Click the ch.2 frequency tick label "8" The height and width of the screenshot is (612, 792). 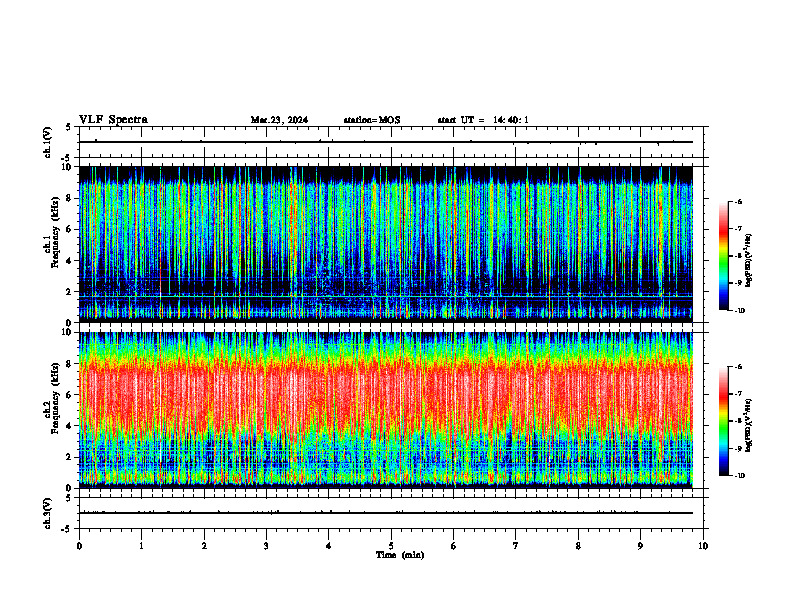click(70, 364)
